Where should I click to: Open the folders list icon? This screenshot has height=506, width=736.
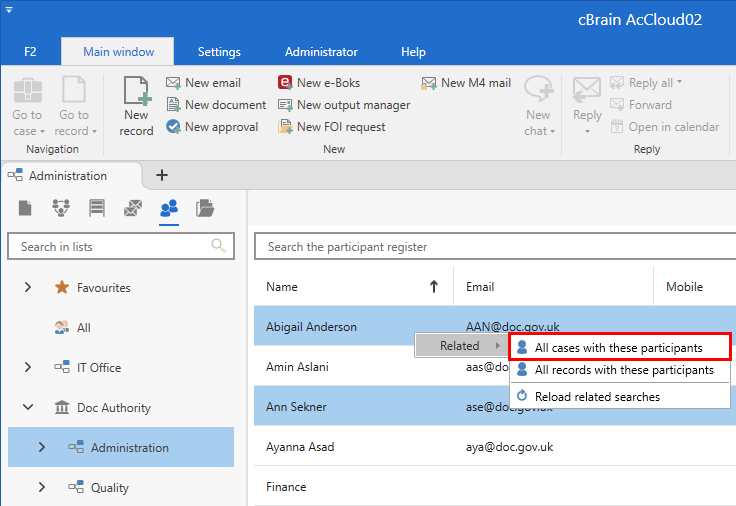[x=205, y=208]
